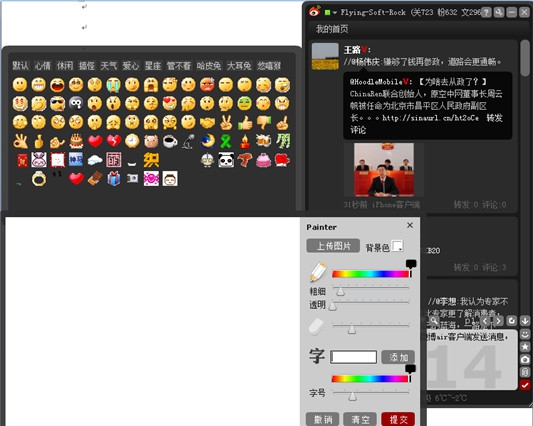The height and width of the screenshot is (426, 533).
Task: Insert the microphone emoticon
Action: [188, 141]
